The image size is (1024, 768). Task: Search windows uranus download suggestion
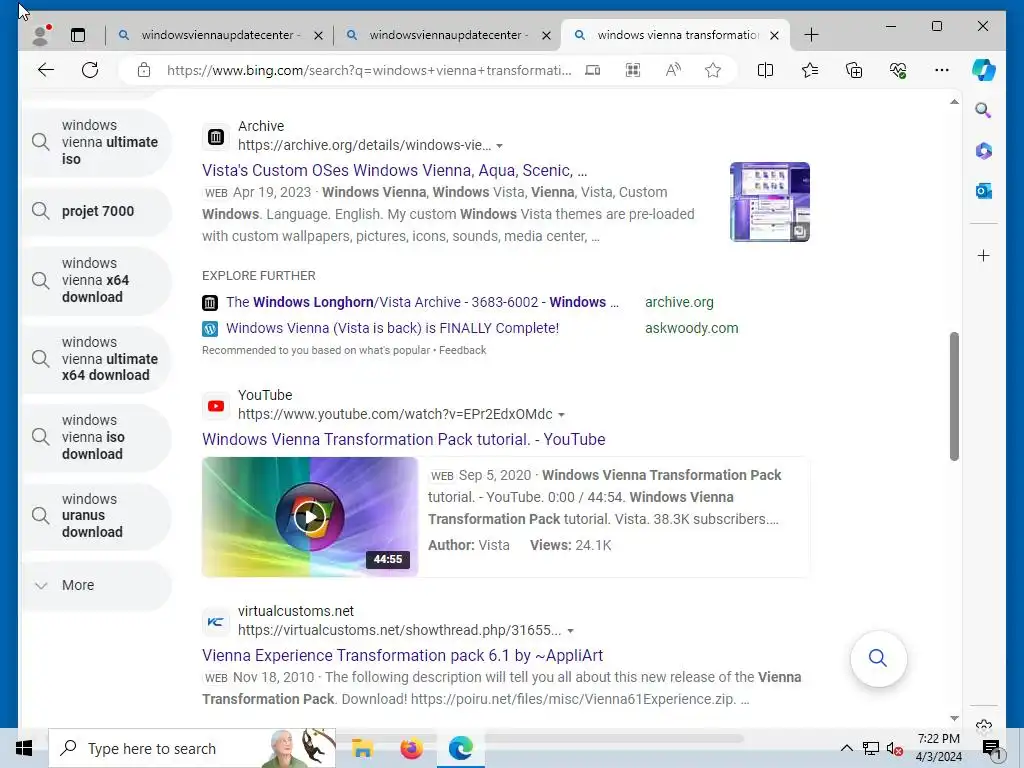[x=97, y=515]
